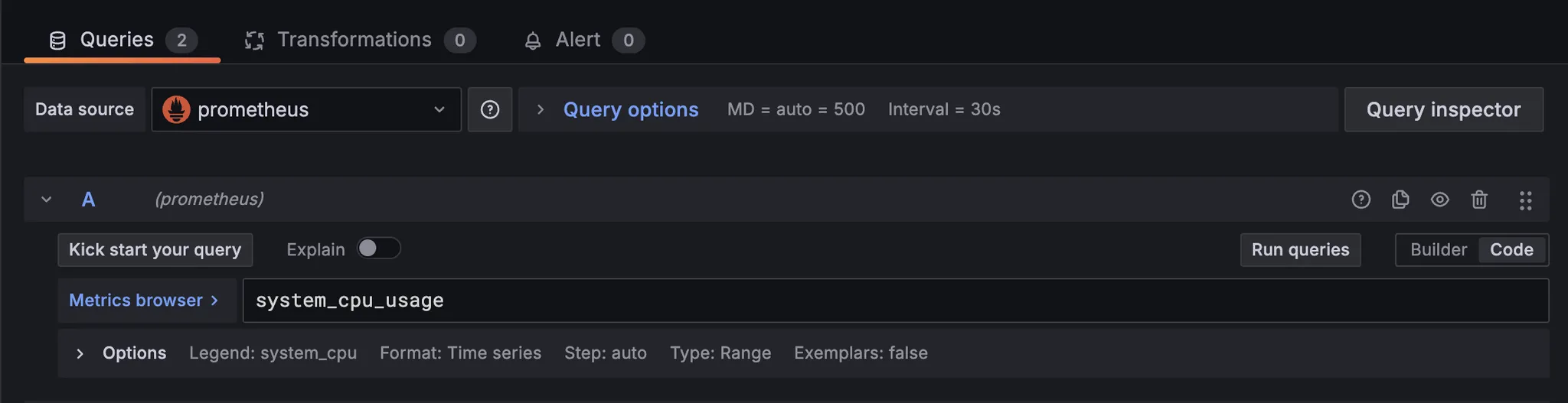Click the Alert bell icon
The image size is (1568, 403).
[533, 41]
